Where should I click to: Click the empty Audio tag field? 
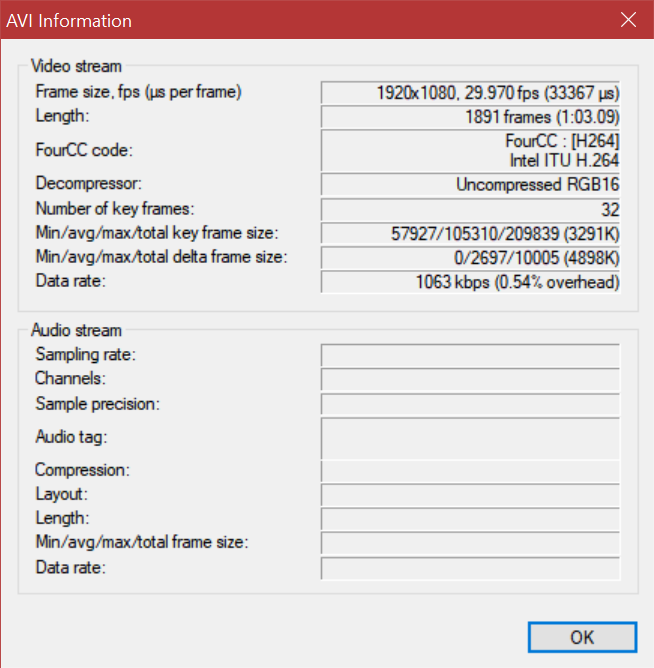point(470,438)
